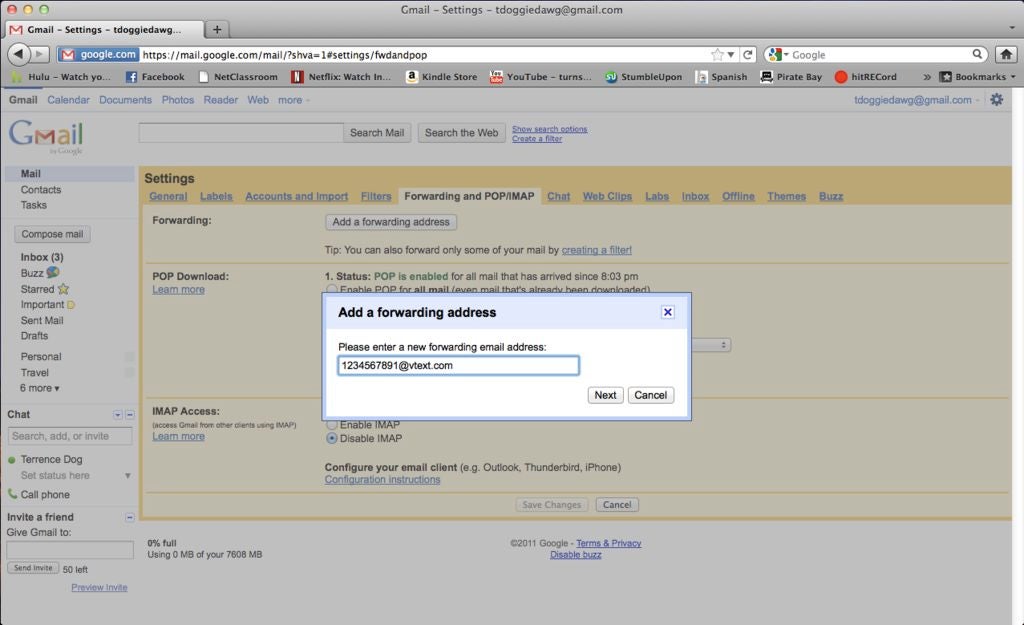Open NetClassroom bookmark

238,77
